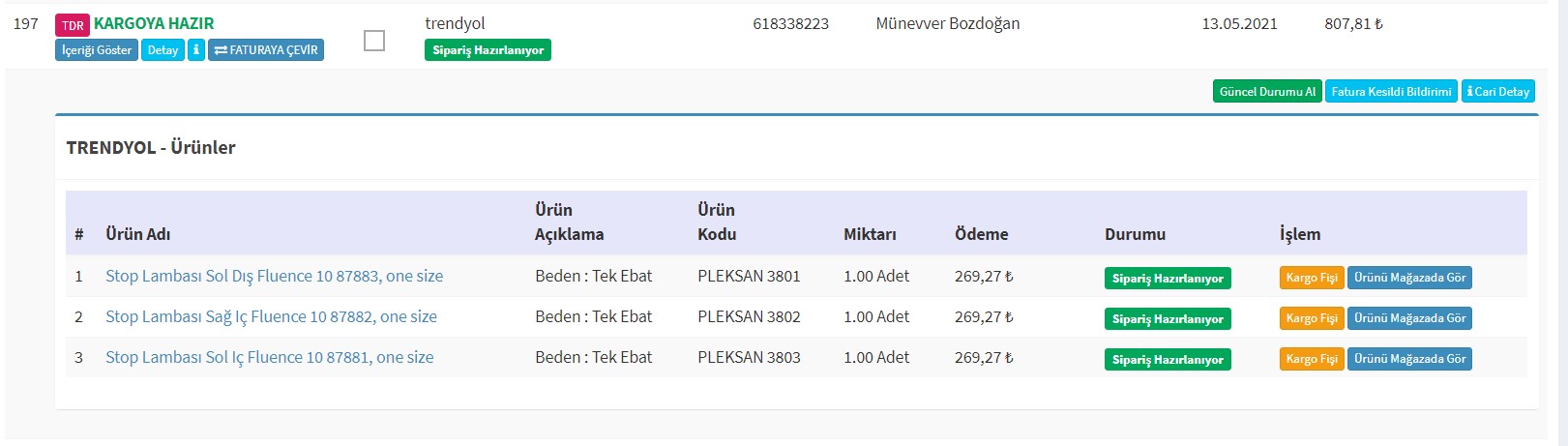1568x446 pixels.
Task: Open Stop Lambası Sol İç Fluence link
Action: (269, 358)
